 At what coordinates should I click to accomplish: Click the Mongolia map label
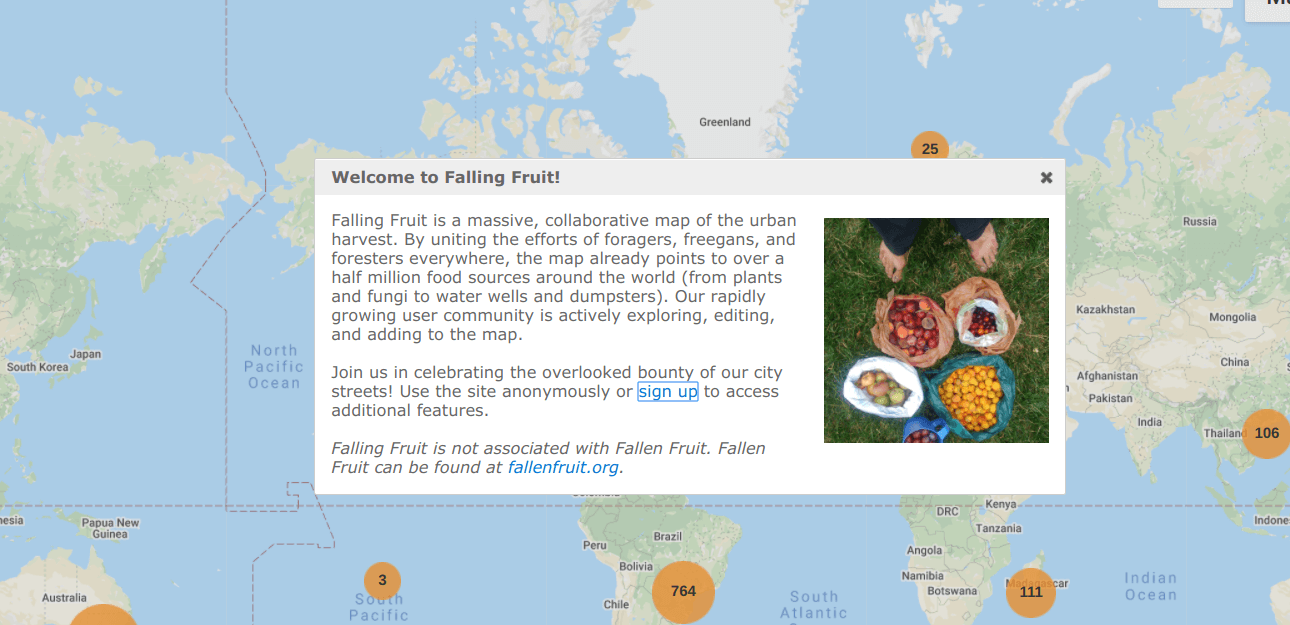[x=1232, y=318]
